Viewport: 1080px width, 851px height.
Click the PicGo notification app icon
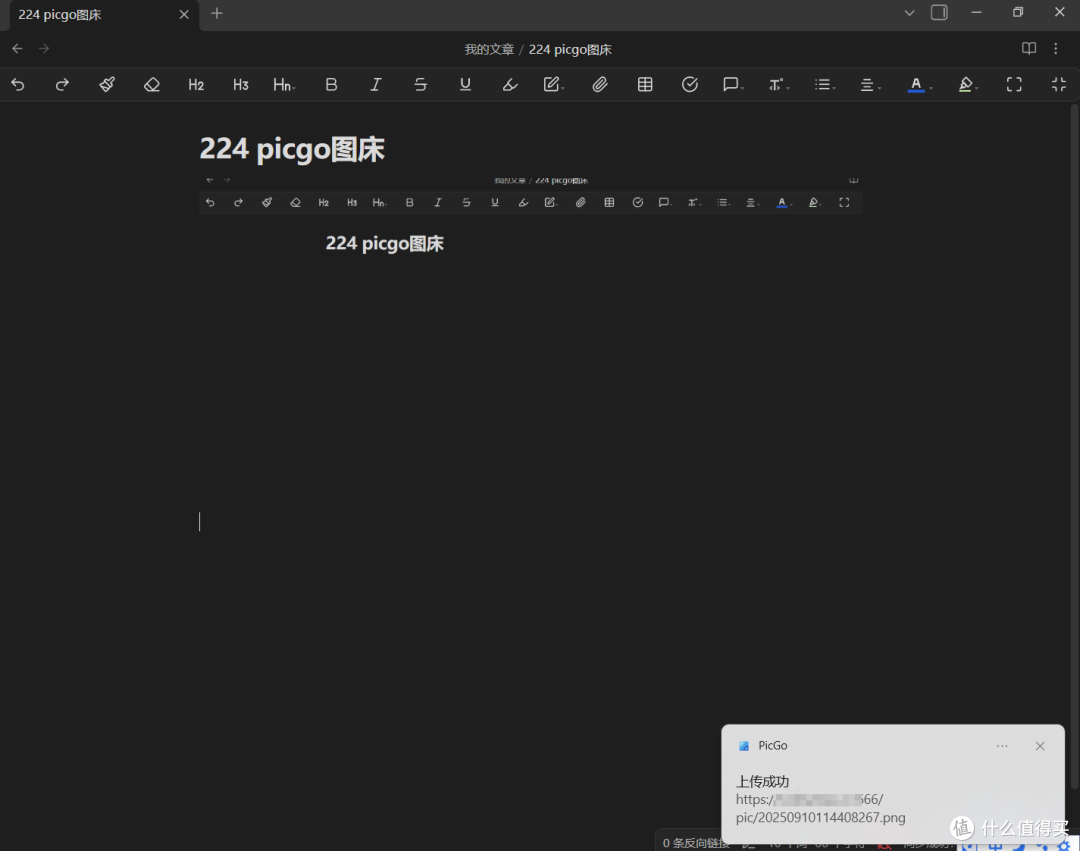point(743,746)
